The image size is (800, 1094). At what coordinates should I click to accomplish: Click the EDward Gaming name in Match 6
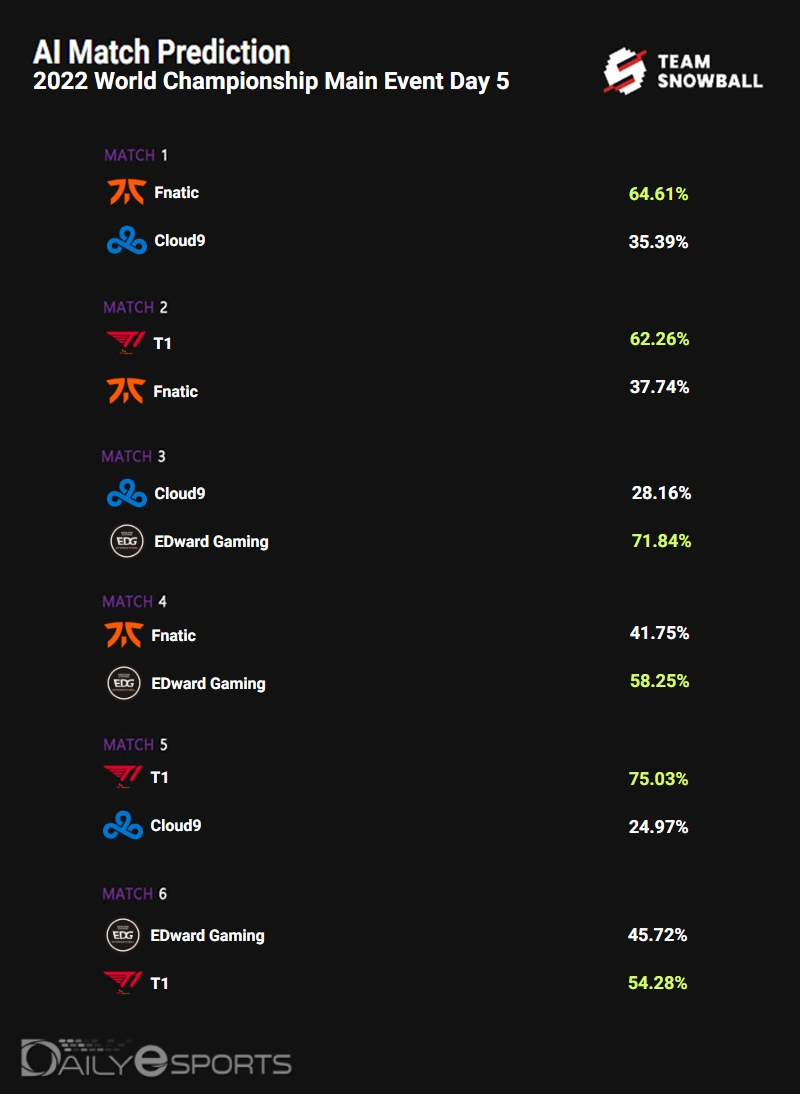point(207,936)
